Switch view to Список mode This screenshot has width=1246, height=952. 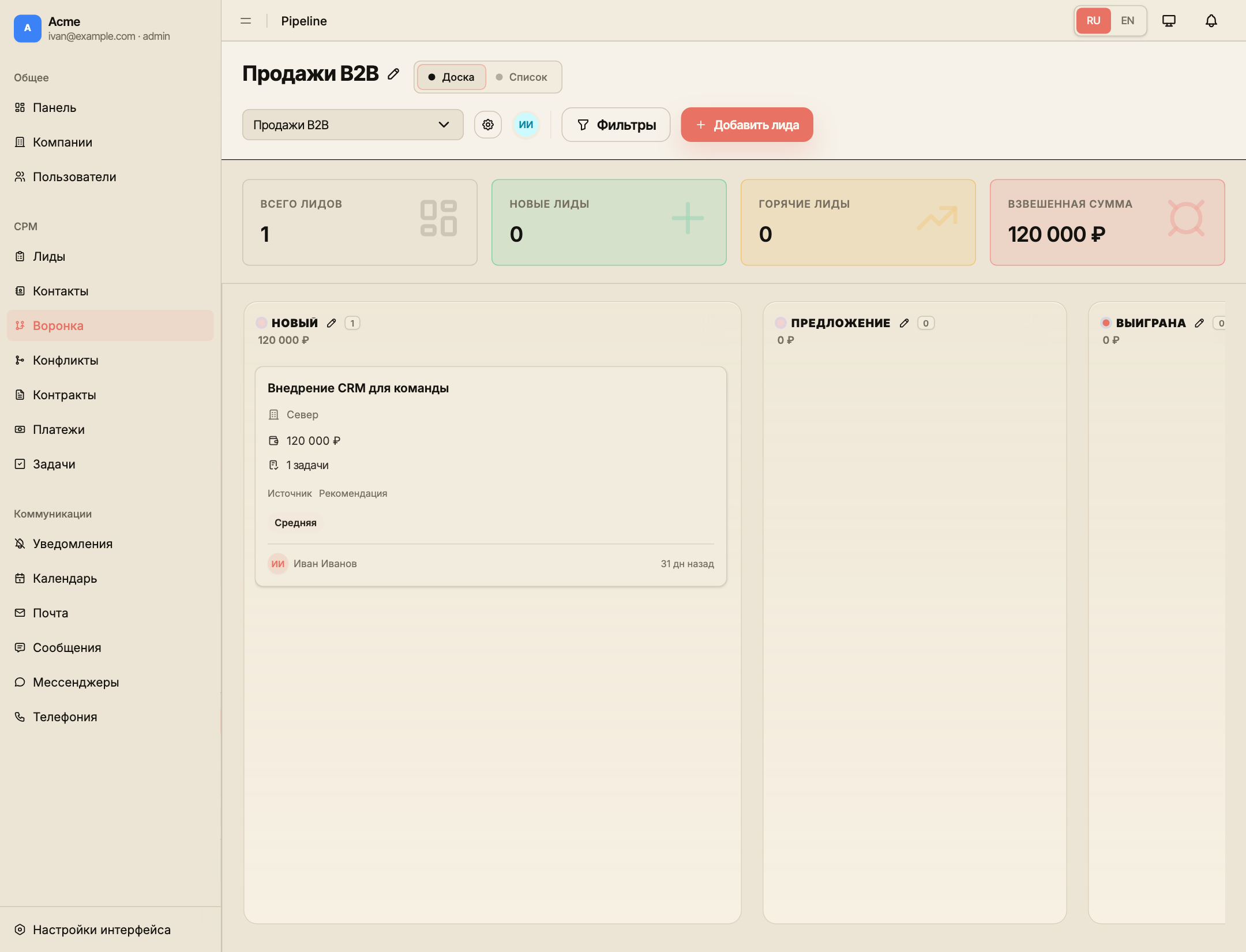point(522,77)
